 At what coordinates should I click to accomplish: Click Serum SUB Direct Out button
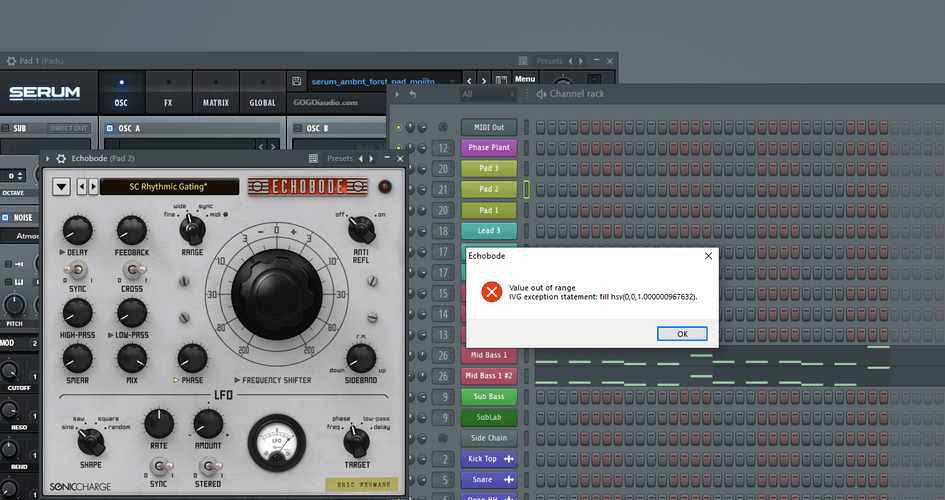tap(69, 128)
